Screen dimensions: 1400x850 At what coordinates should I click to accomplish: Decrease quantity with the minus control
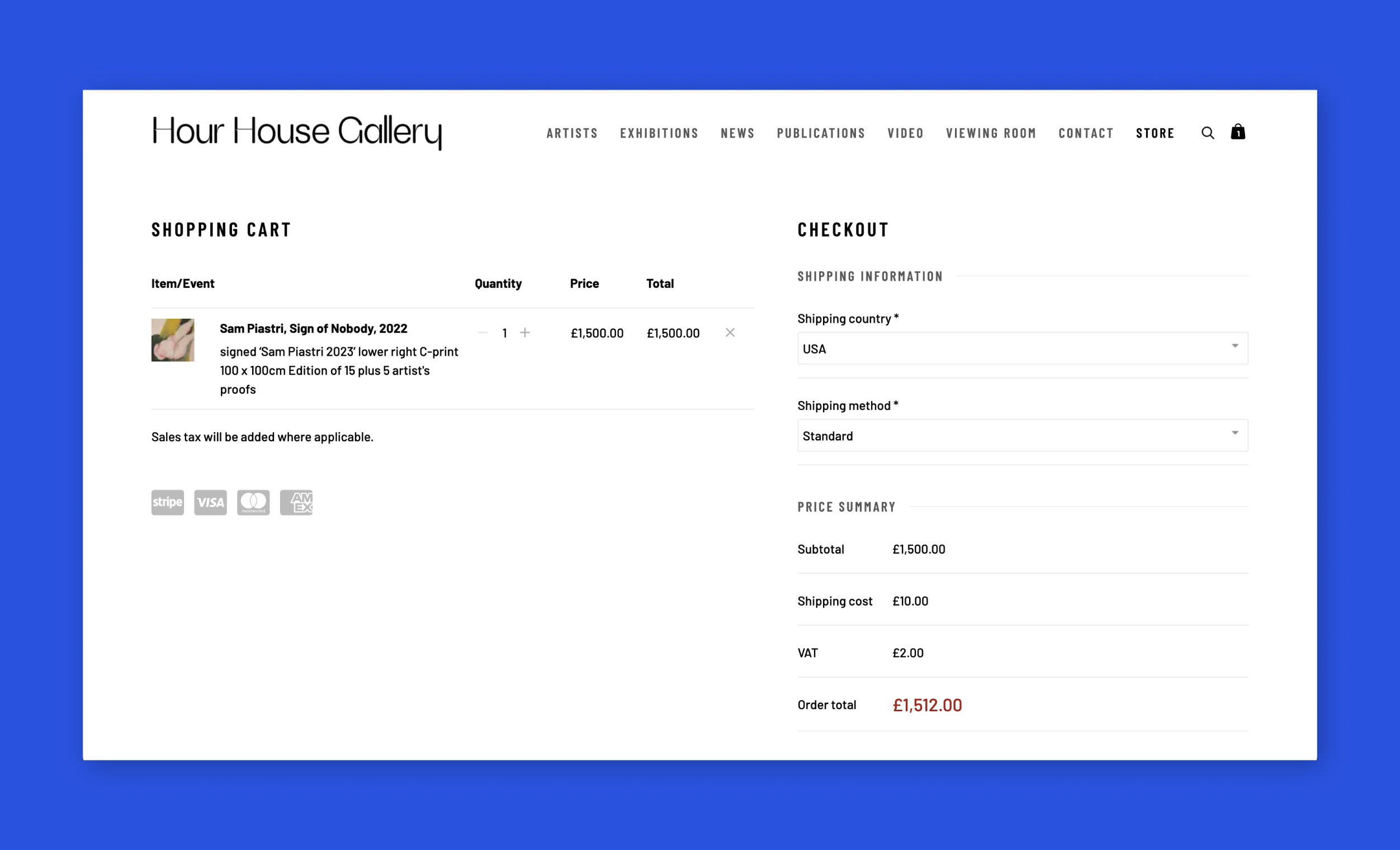(x=483, y=332)
